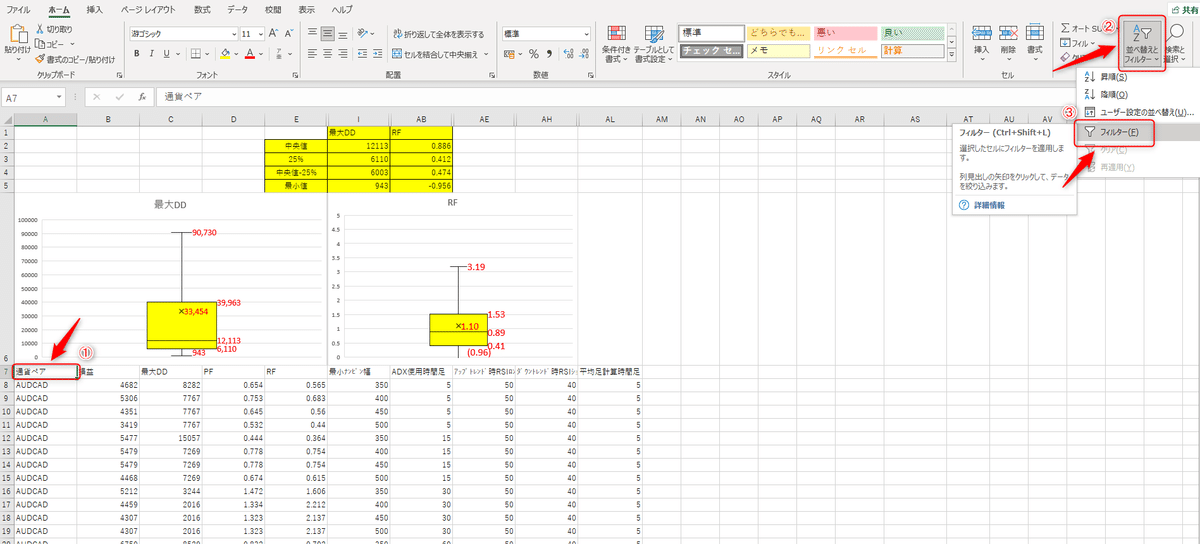1200x544 pixels.
Task: Click the Top Align icon
Action: [x=313, y=33]
